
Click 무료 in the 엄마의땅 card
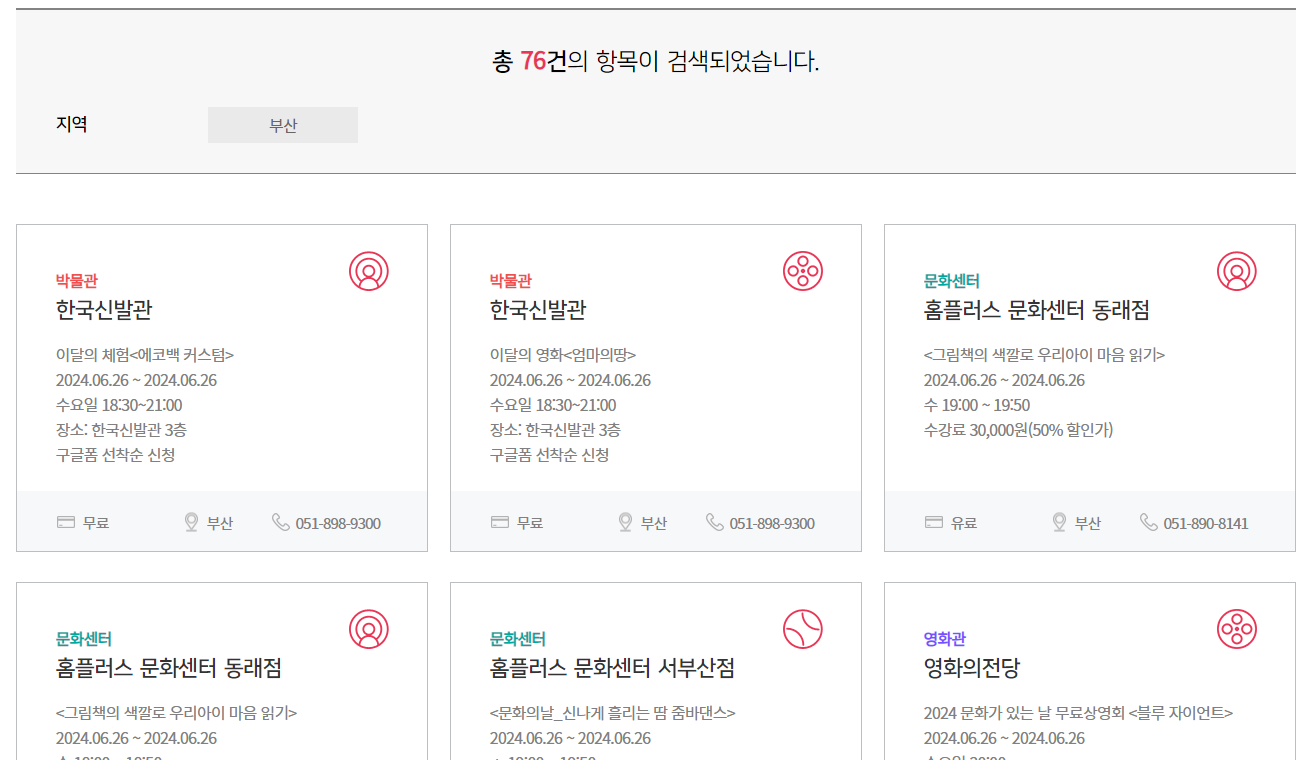pos(530,523)
